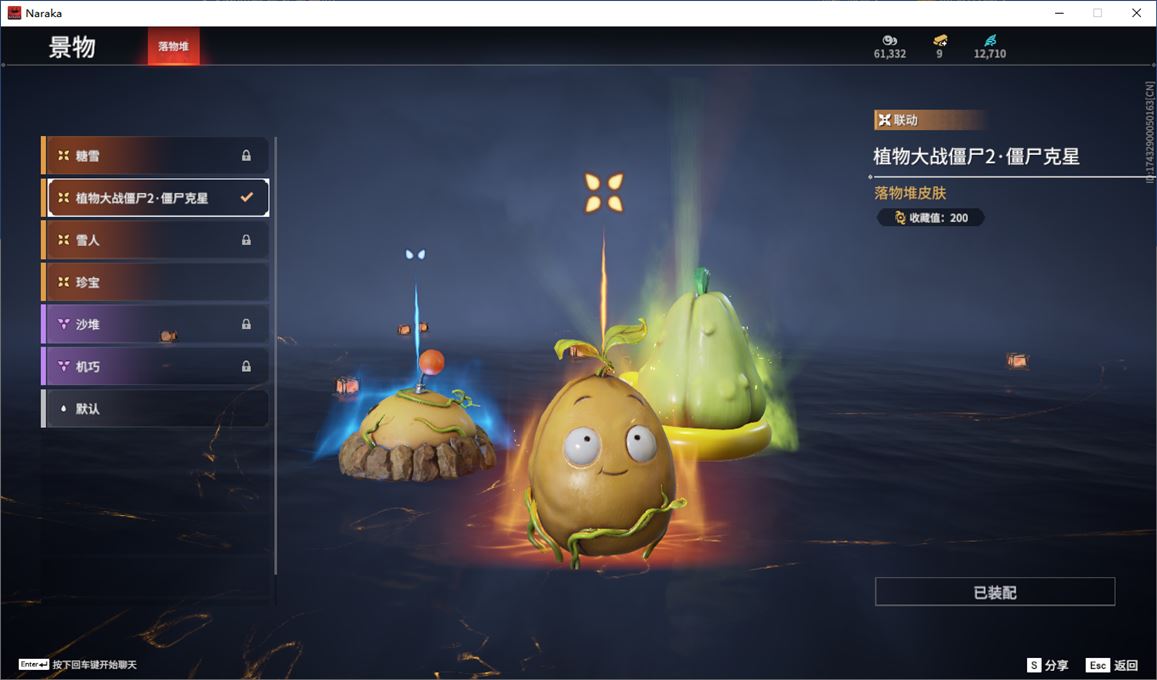The width and height of the screenshot is (1157, 680).
Task: Click the gold ticket icon showing 9
Action: [940, 40]
